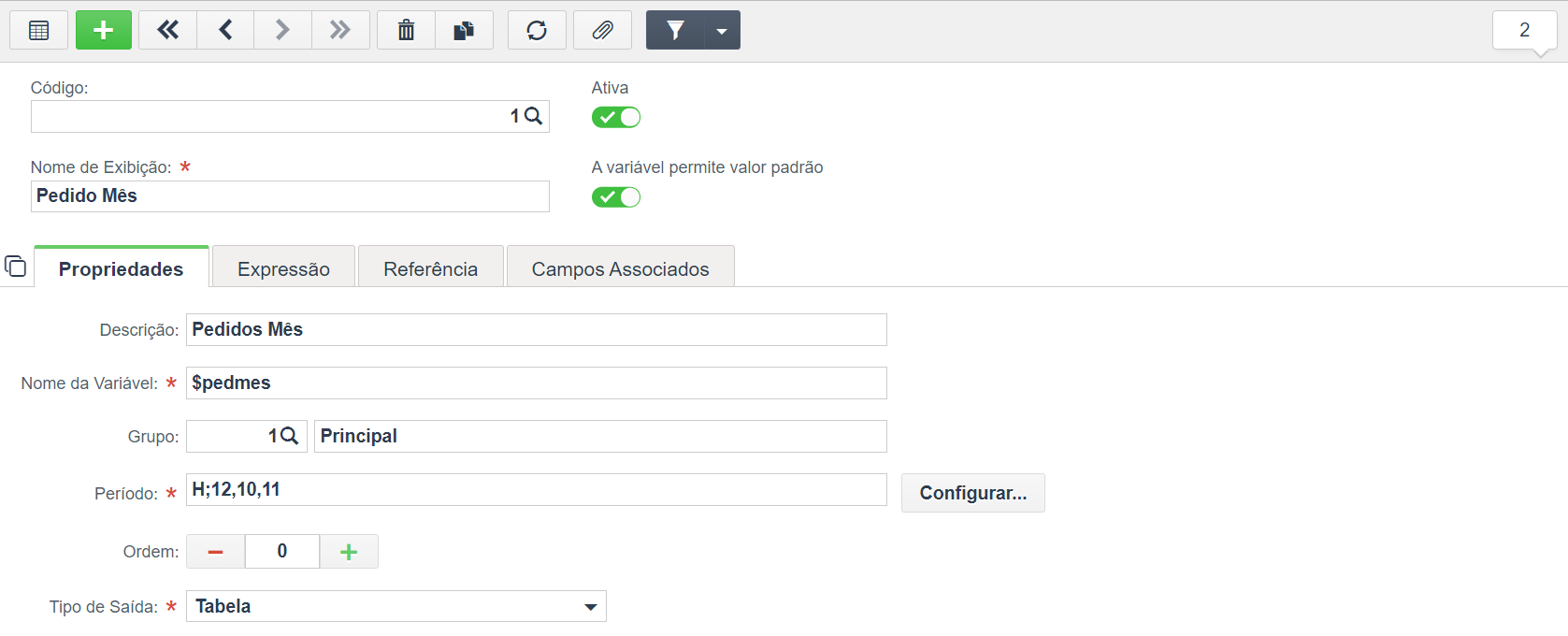The image size is (1568, 636).
Task: Increase Ordem with green plus
Action: (349, 552)
